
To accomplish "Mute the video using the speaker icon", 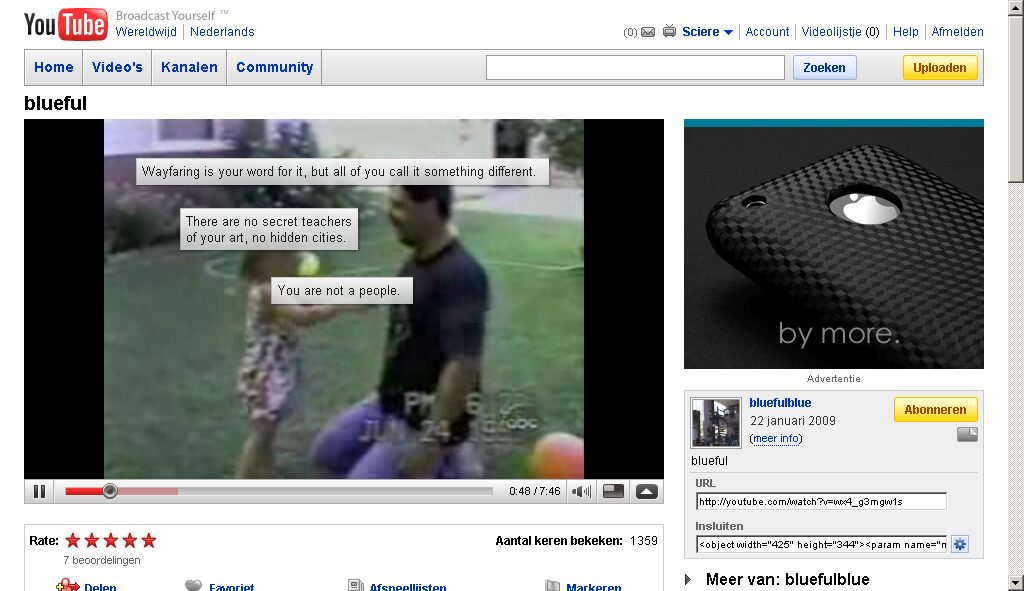I will click(x=581, y=491).
